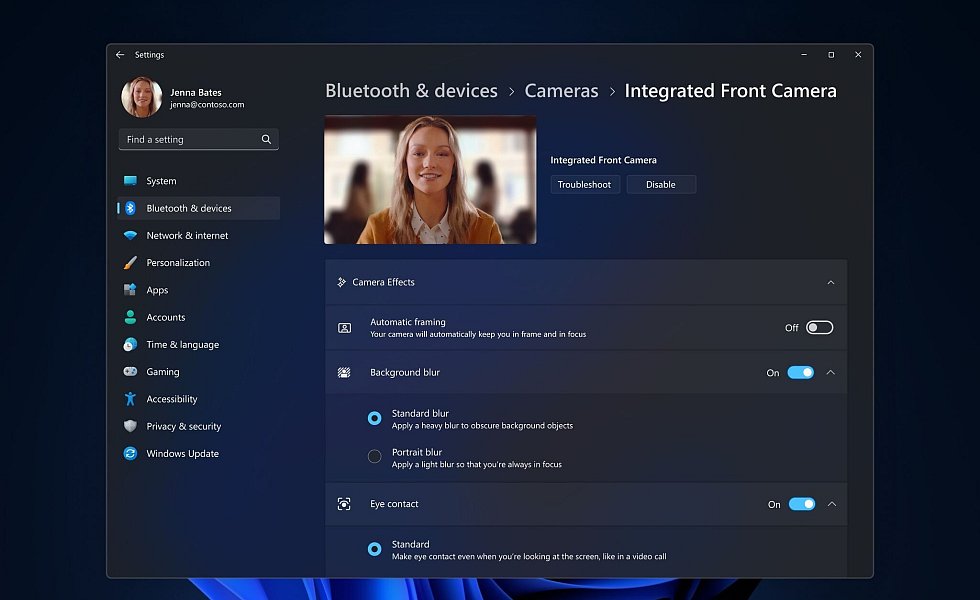Screen dimensions: 980x600
Task: Turn on Automatic framing toggle
Action: (x=819, y=328)
